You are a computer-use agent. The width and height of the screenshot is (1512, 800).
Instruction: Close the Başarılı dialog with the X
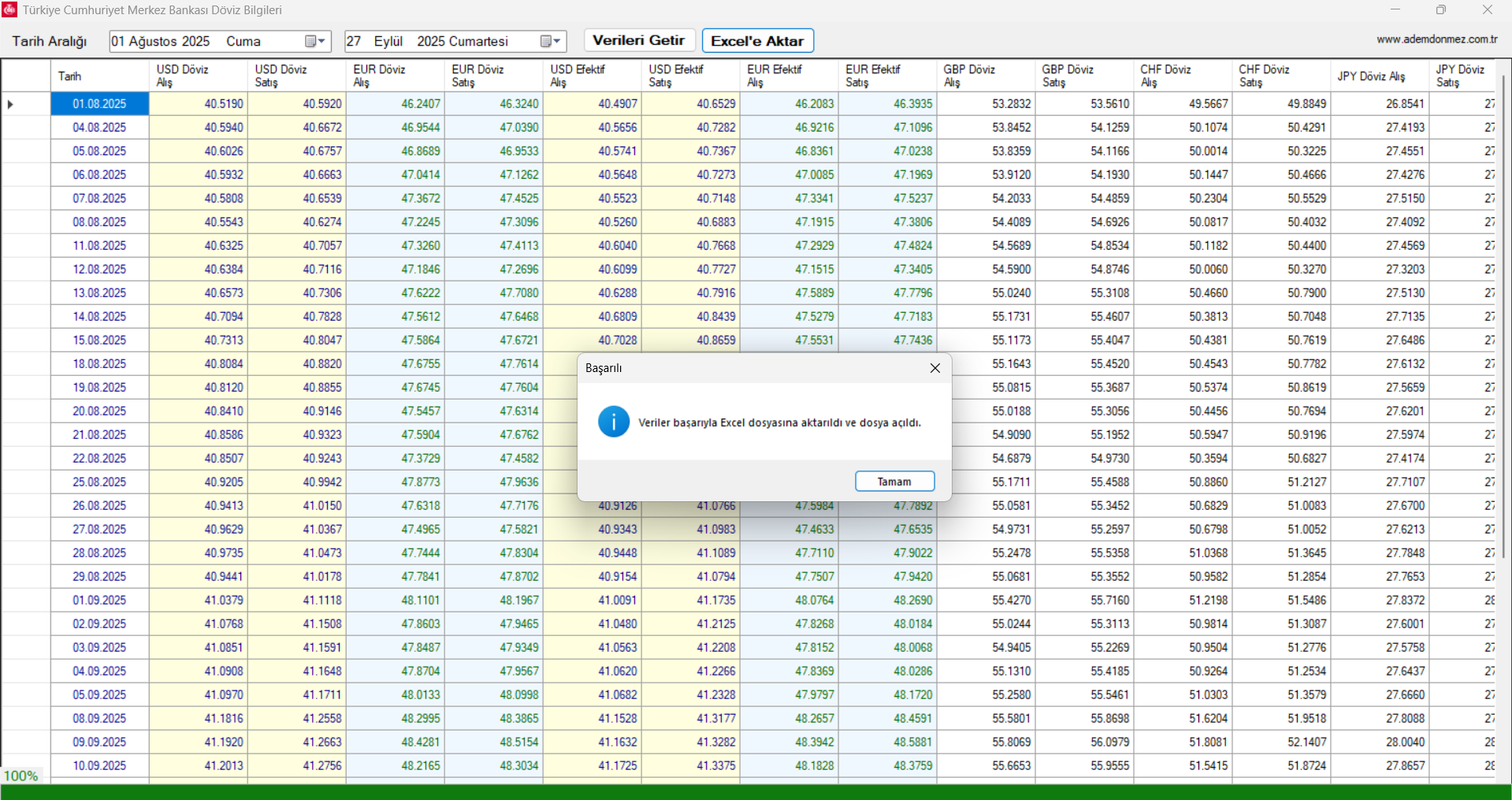click(934, 368)
